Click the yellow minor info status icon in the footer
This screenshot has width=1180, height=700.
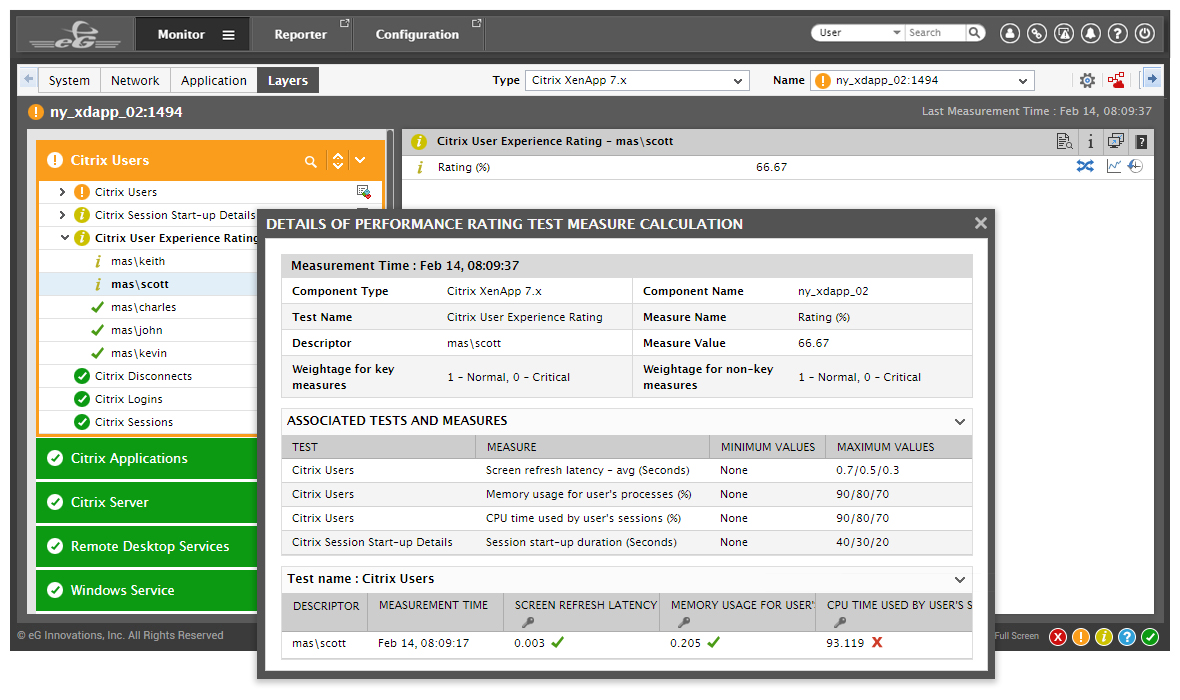tap(1103, 637)
